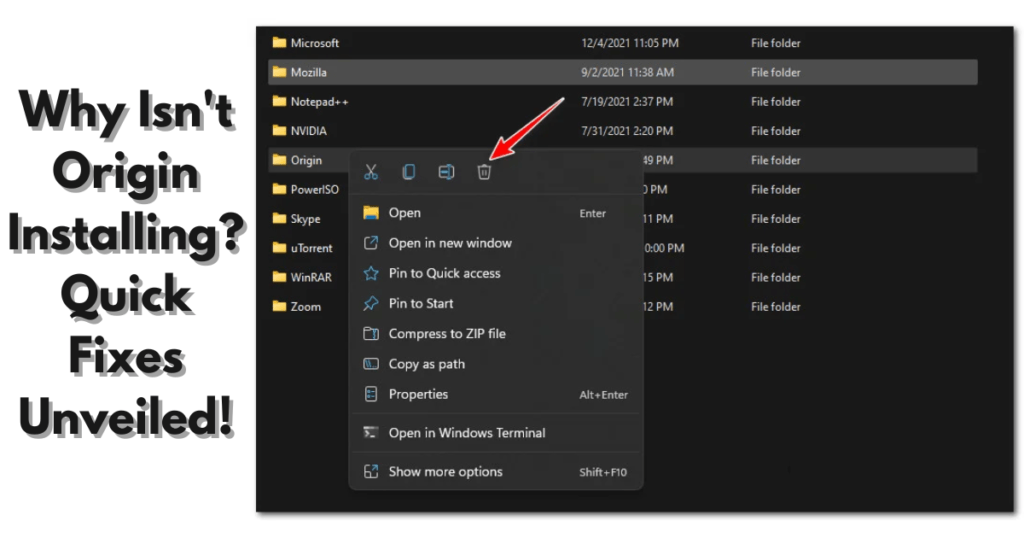Click the PowerISO folder icon
This screenshot has height=538, width=1024.
[280, 189]
